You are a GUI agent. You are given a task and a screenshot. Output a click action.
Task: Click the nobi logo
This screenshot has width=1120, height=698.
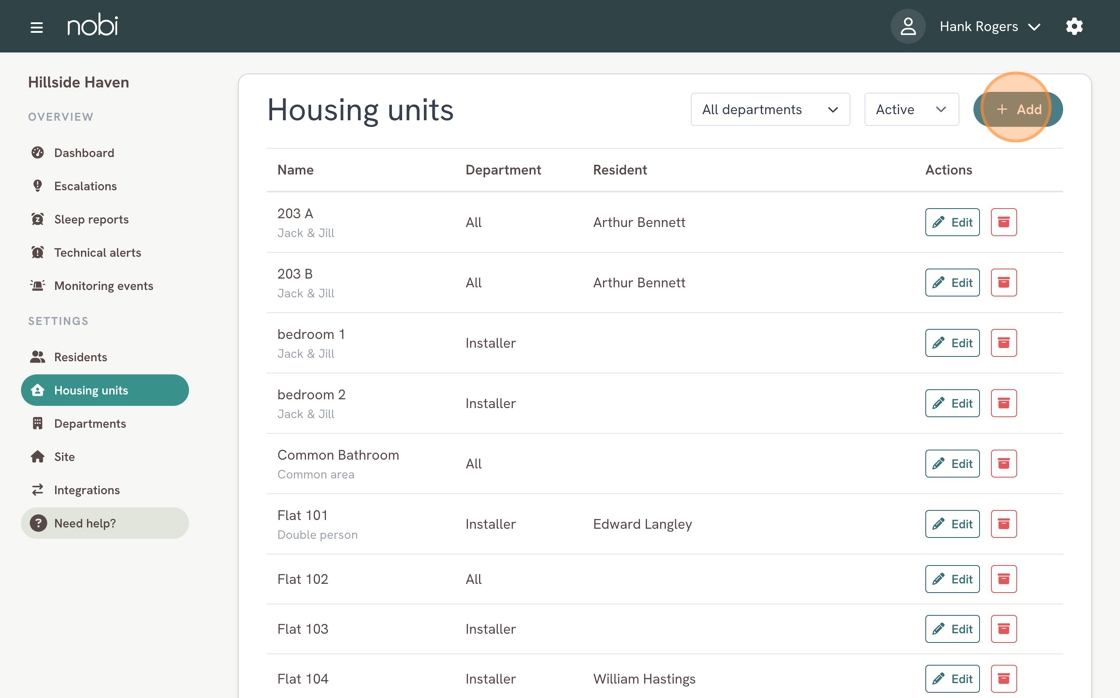92,26
